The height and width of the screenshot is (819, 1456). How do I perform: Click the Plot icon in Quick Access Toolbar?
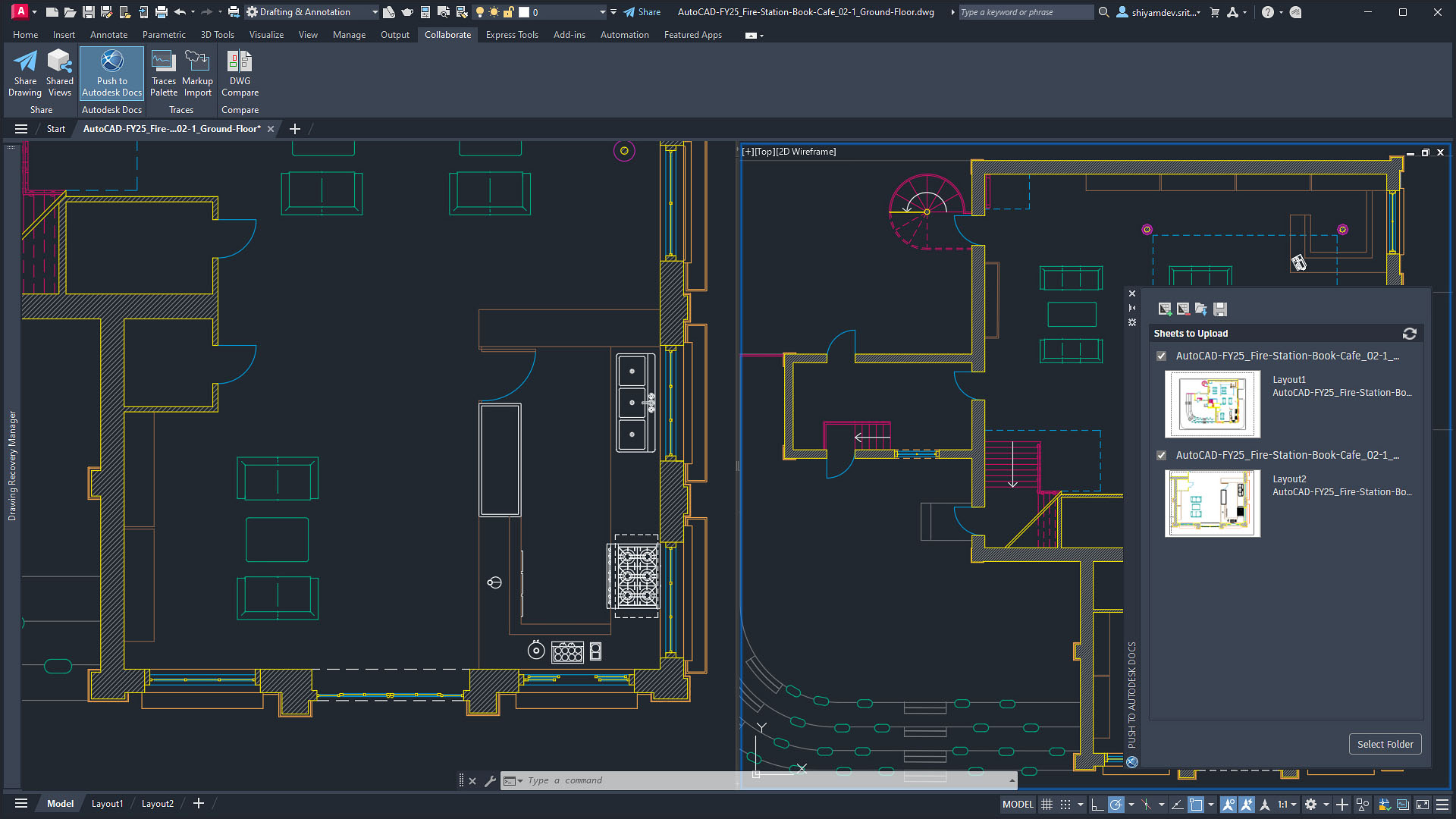pos(161,11)
